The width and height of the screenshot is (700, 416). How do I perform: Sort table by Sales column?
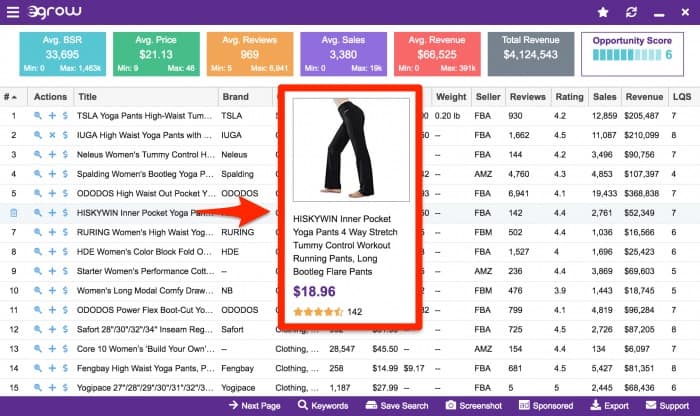click(x=604, y=97)
